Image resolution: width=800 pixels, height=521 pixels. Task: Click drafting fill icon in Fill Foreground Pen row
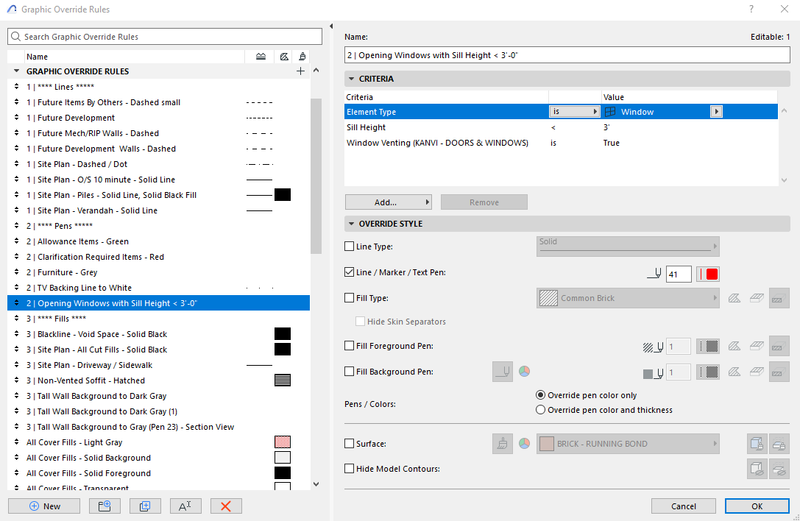pos(779,346)
